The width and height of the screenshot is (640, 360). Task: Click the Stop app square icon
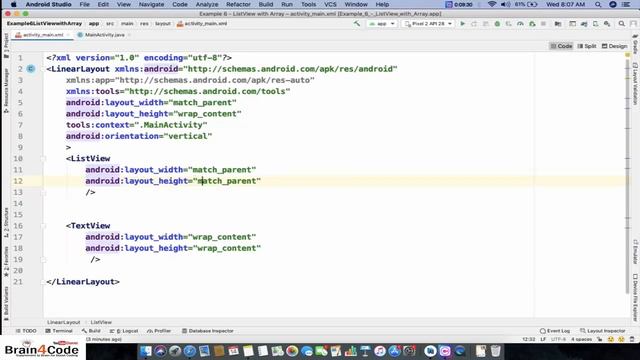(543, 24)
